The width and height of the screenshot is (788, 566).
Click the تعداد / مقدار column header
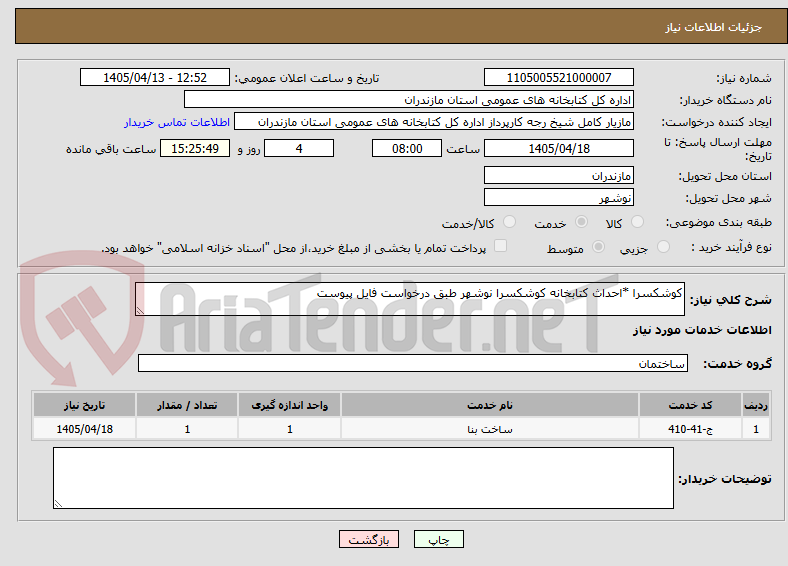[x=187, y=405]
